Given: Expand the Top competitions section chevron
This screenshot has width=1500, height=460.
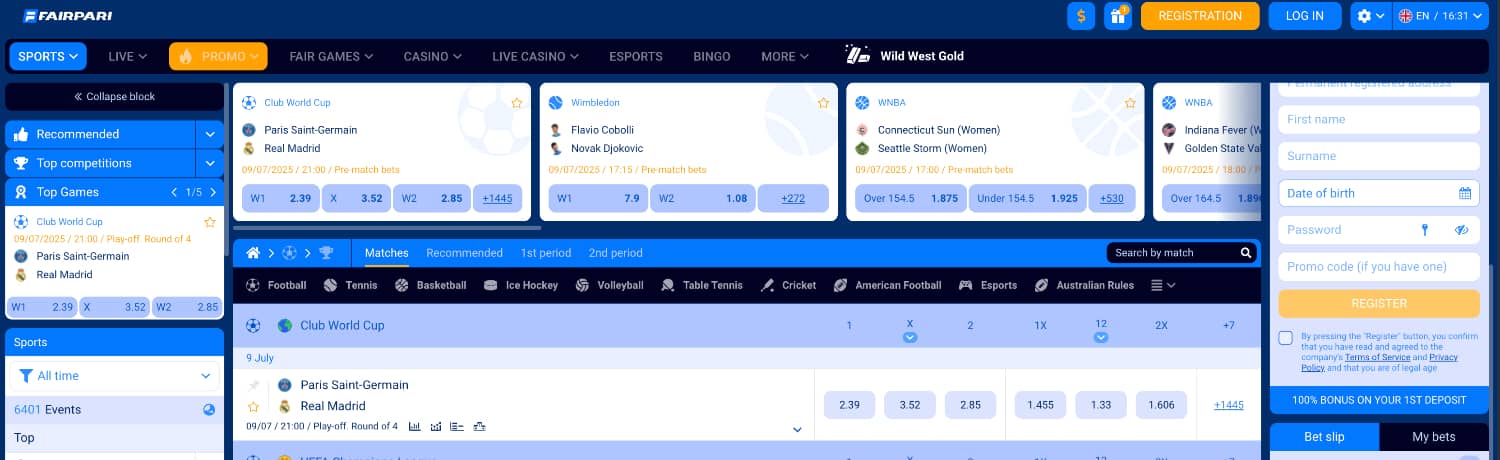Looking at the screenshot, I should (x=210, y=163).
